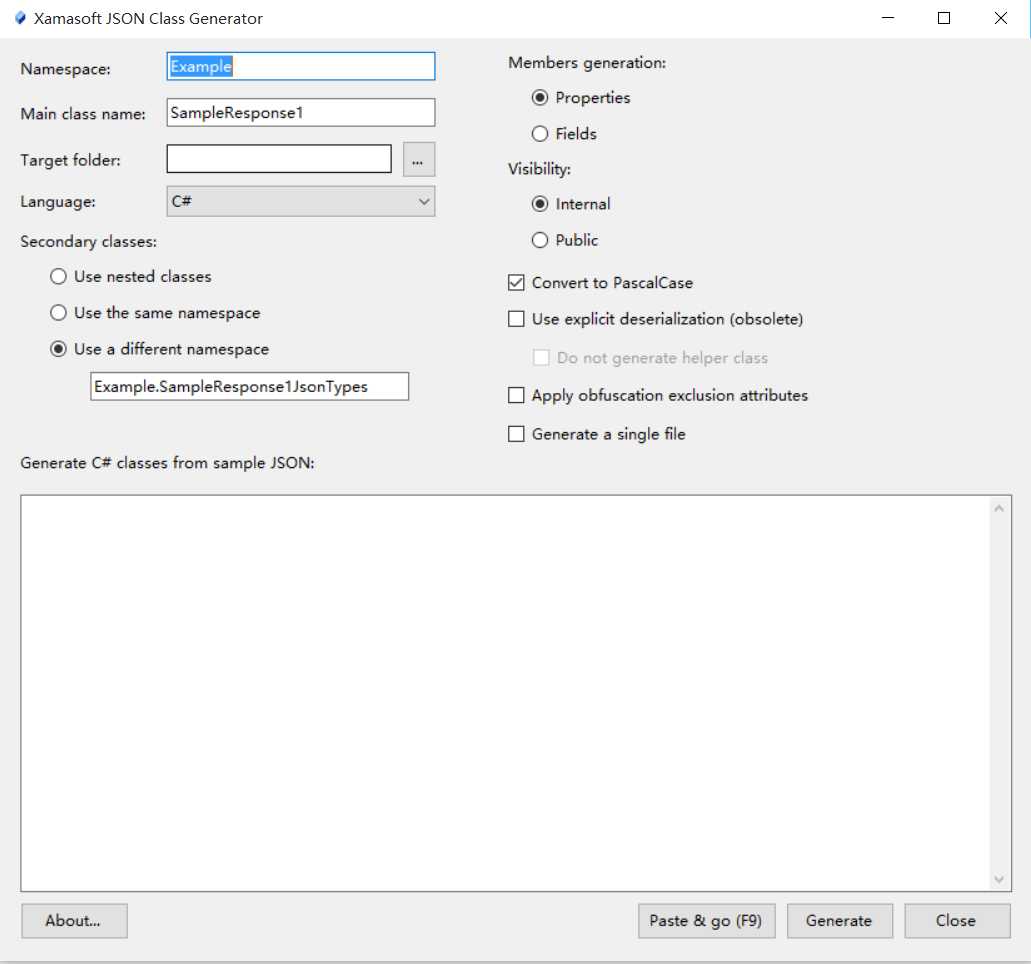Click the Namespace input field

(x=300, y=66)
